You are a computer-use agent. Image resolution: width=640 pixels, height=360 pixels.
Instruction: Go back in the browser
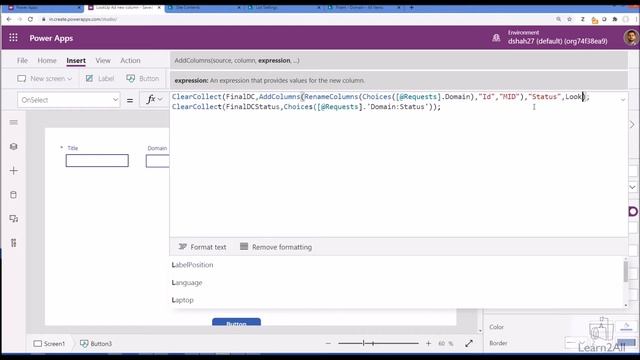9,19
